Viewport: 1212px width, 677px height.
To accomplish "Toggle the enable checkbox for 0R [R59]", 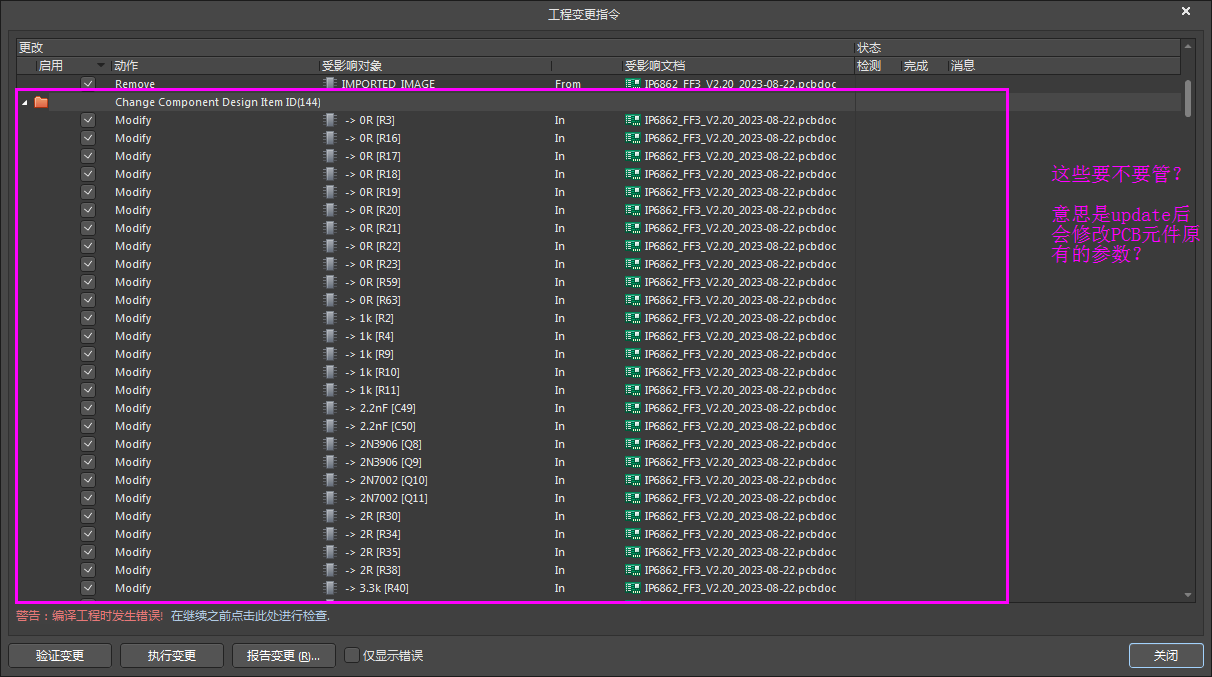I will pyautogui.click(x=88, y=282).
